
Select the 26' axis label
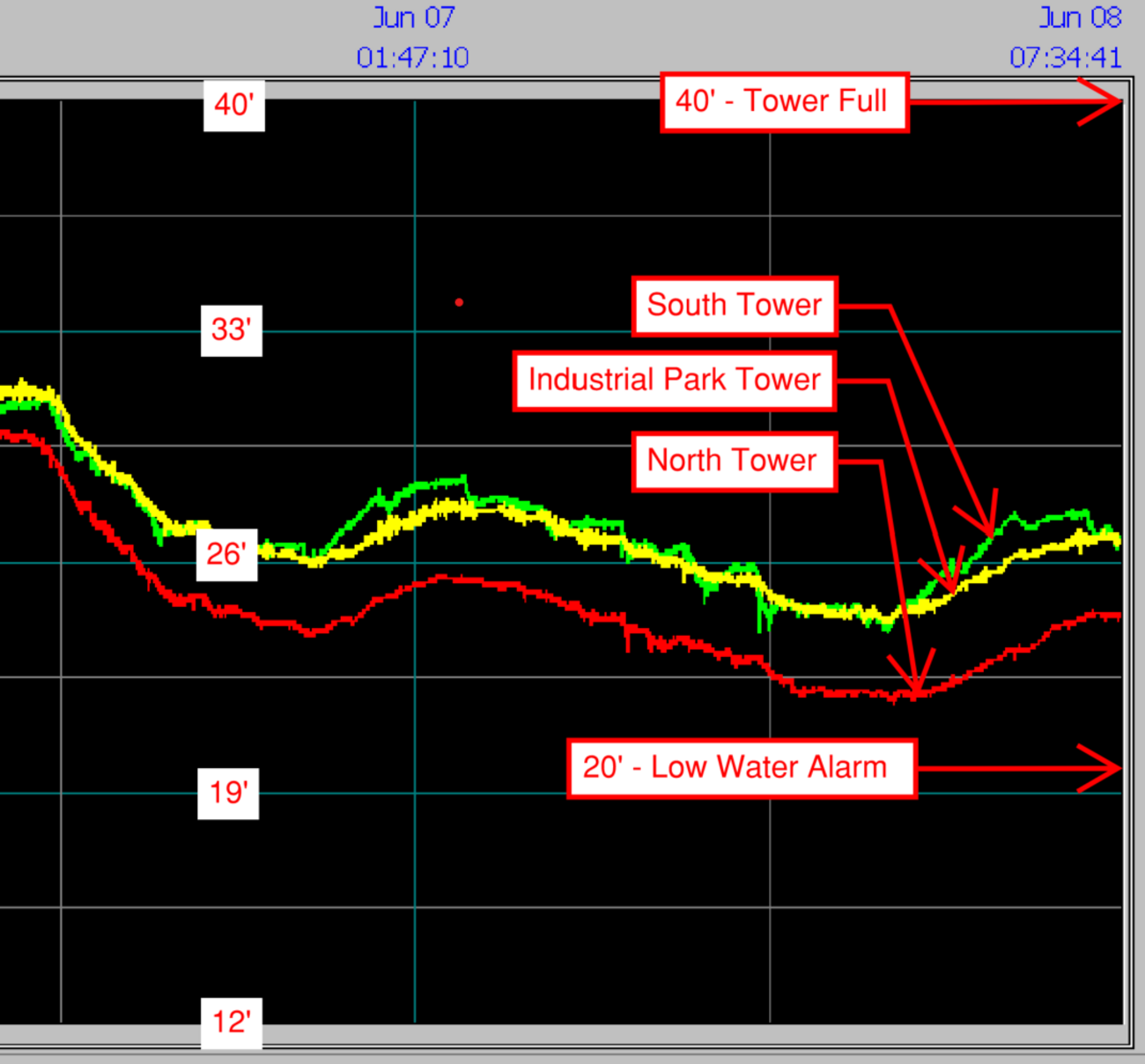pyautogui.click(x=226, y=554)
